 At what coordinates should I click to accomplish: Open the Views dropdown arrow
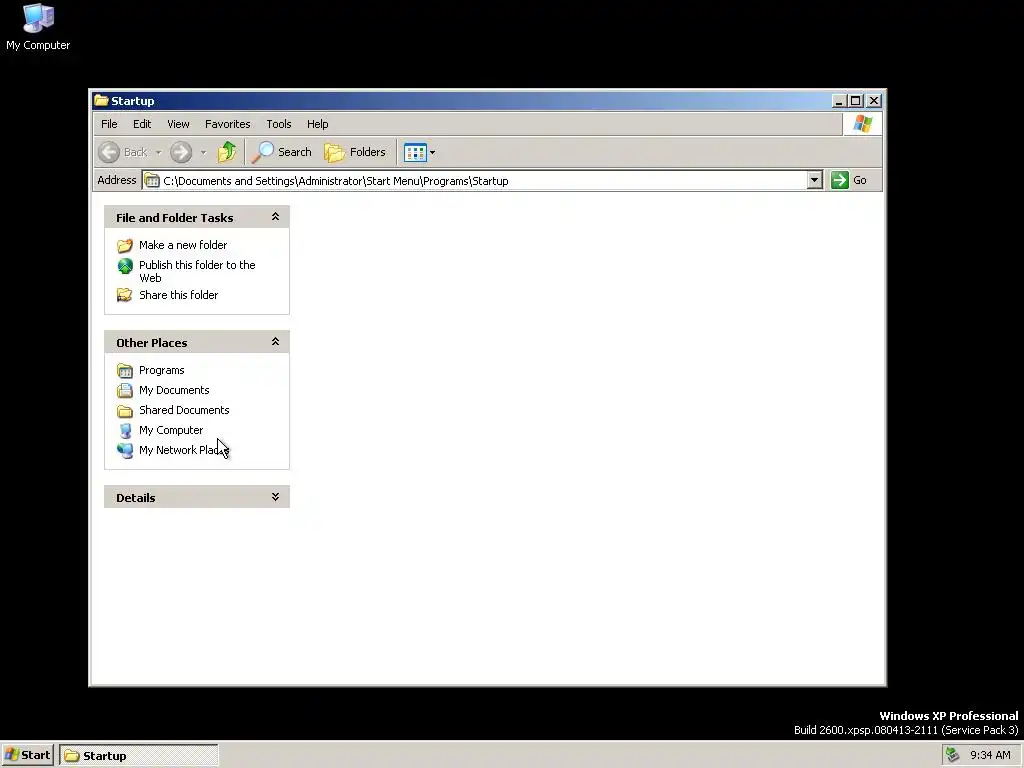(432, 153)
